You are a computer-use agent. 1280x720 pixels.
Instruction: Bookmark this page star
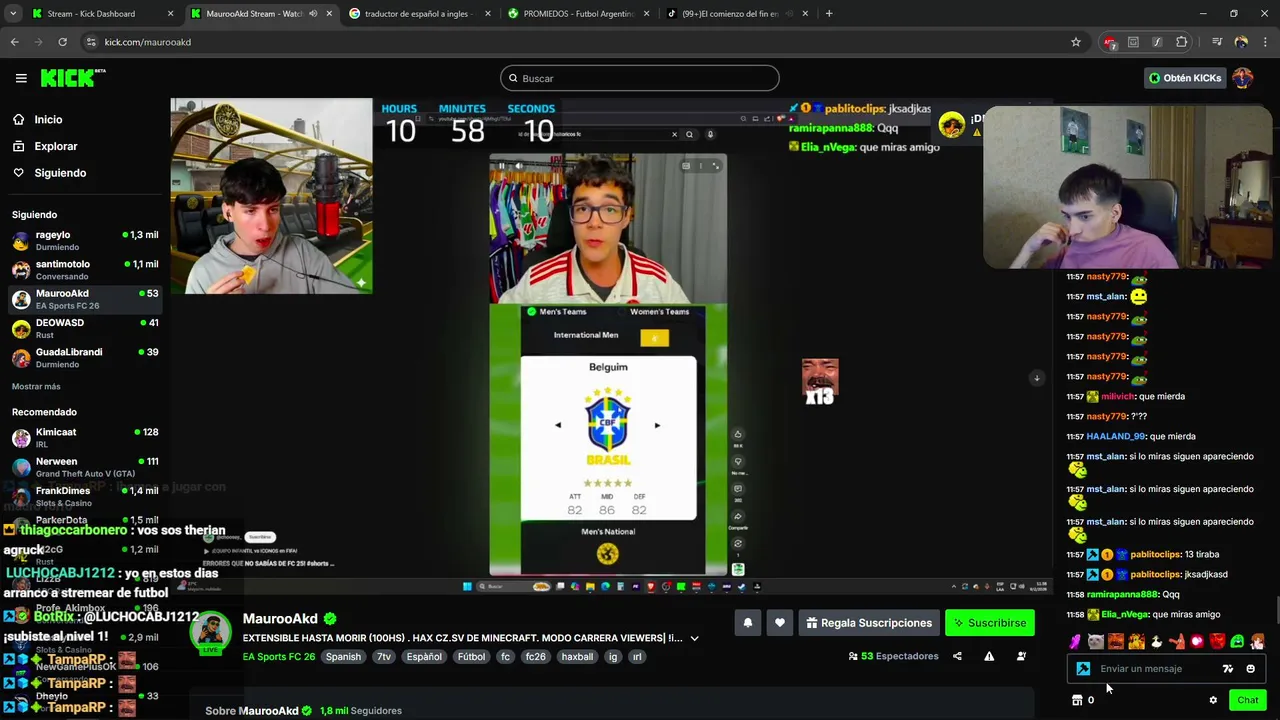click(x=1076, y=42)
